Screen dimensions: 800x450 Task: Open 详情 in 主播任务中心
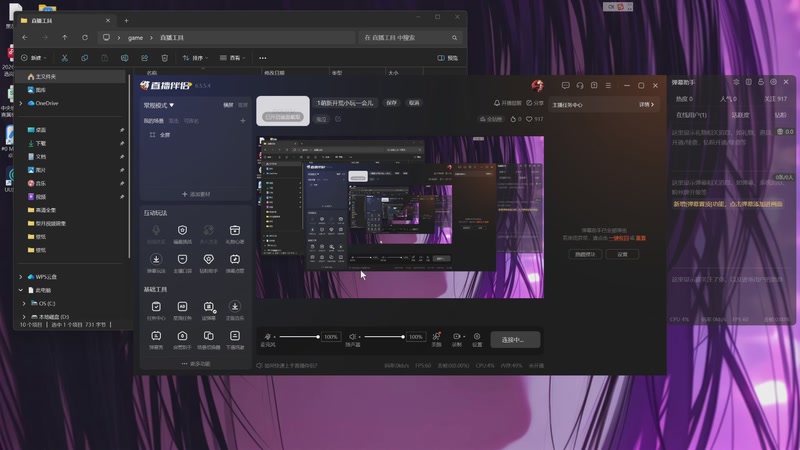pyautogui.click(x=646, y=105)
